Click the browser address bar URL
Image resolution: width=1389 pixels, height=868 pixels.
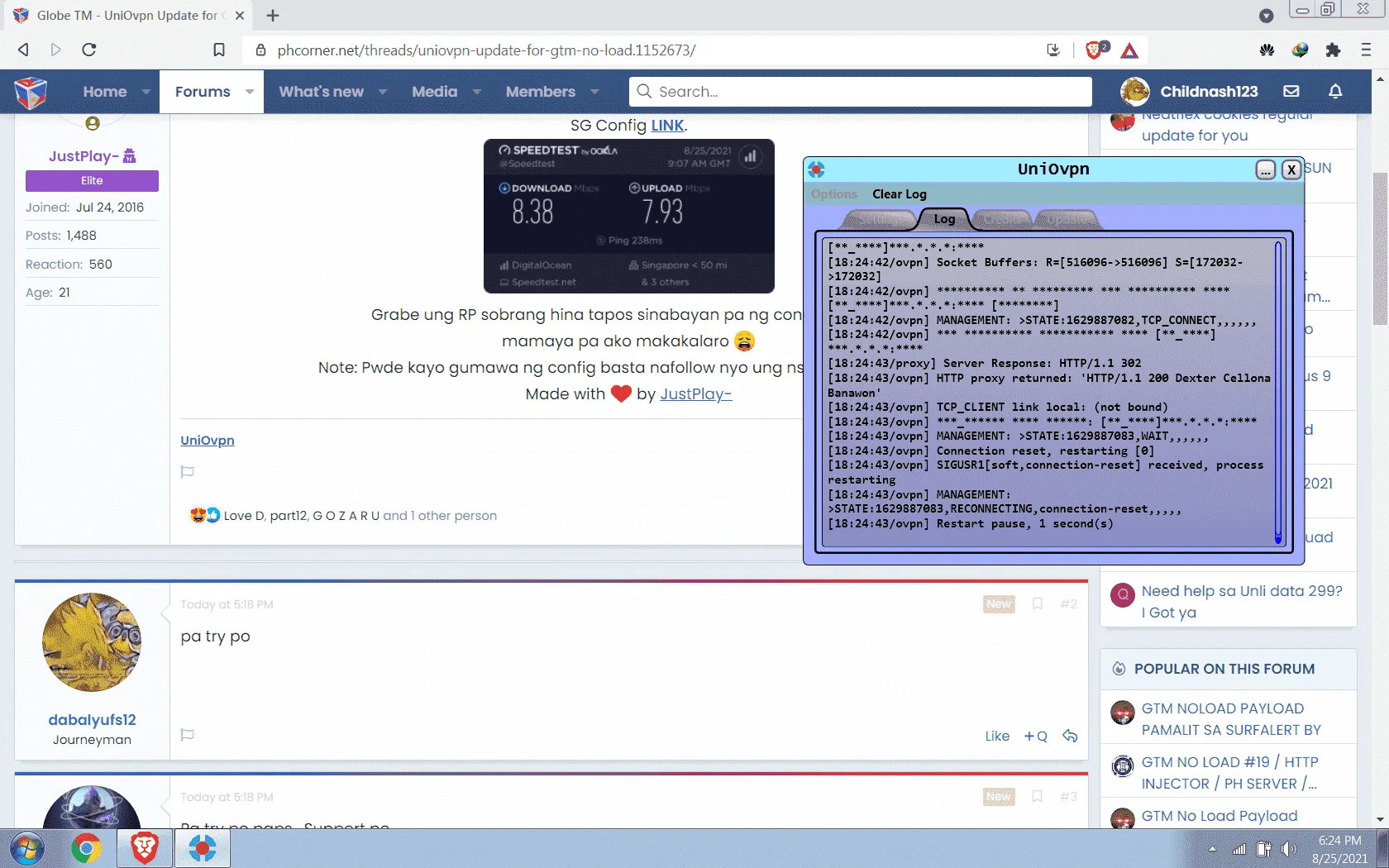(x=486, y=50)
